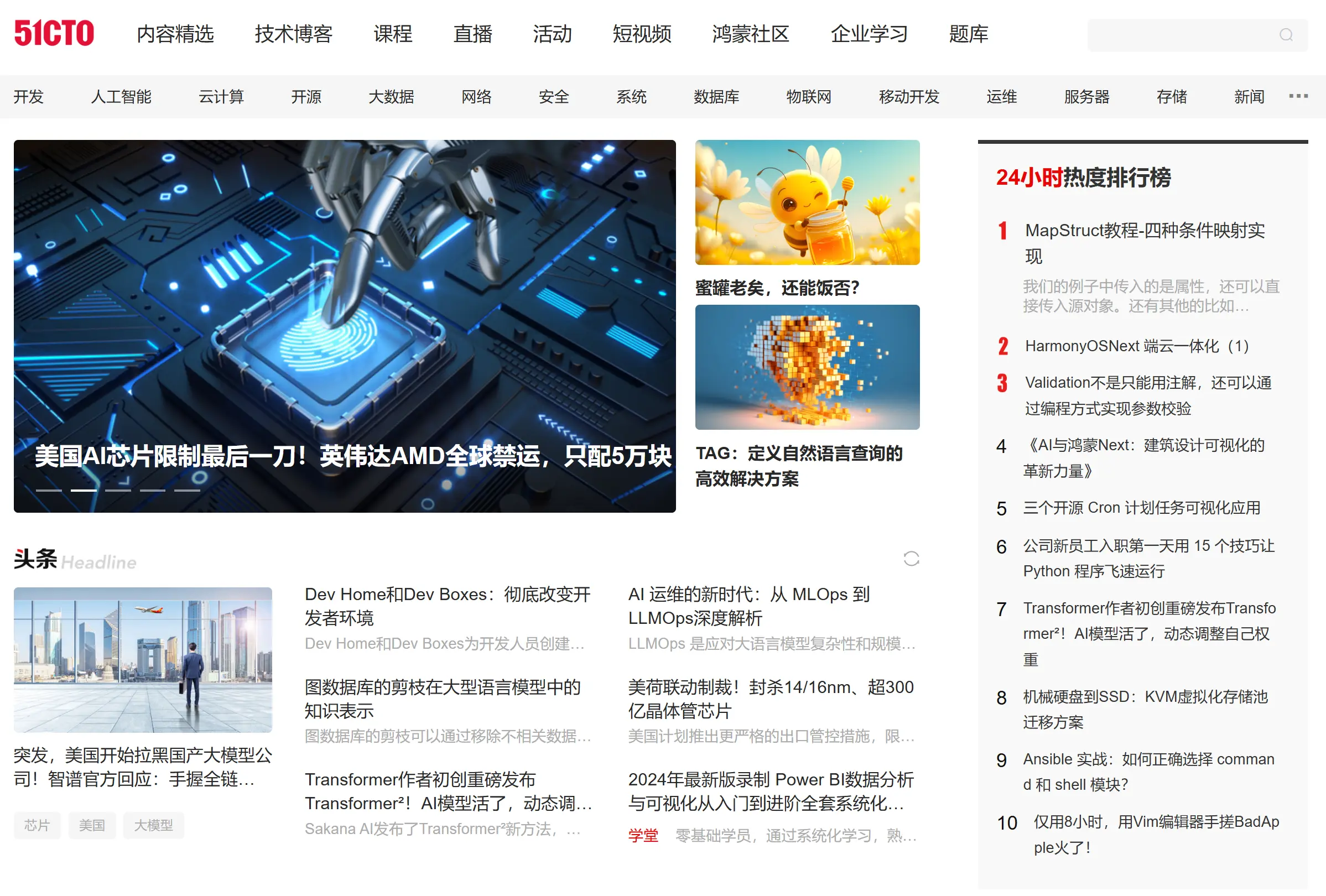Viewport: 1326px width, 896px height.
Task: Open the 人工智能 channel
Action: [122, 97]
